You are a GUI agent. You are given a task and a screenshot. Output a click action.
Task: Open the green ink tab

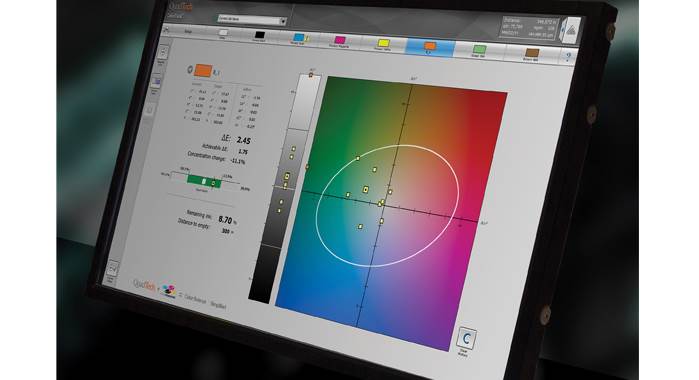[479, 50]
